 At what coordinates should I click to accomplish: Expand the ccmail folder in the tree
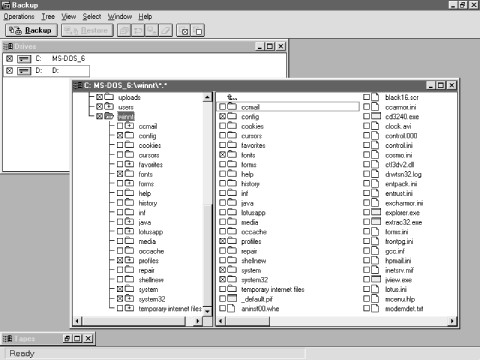(129, 126)
